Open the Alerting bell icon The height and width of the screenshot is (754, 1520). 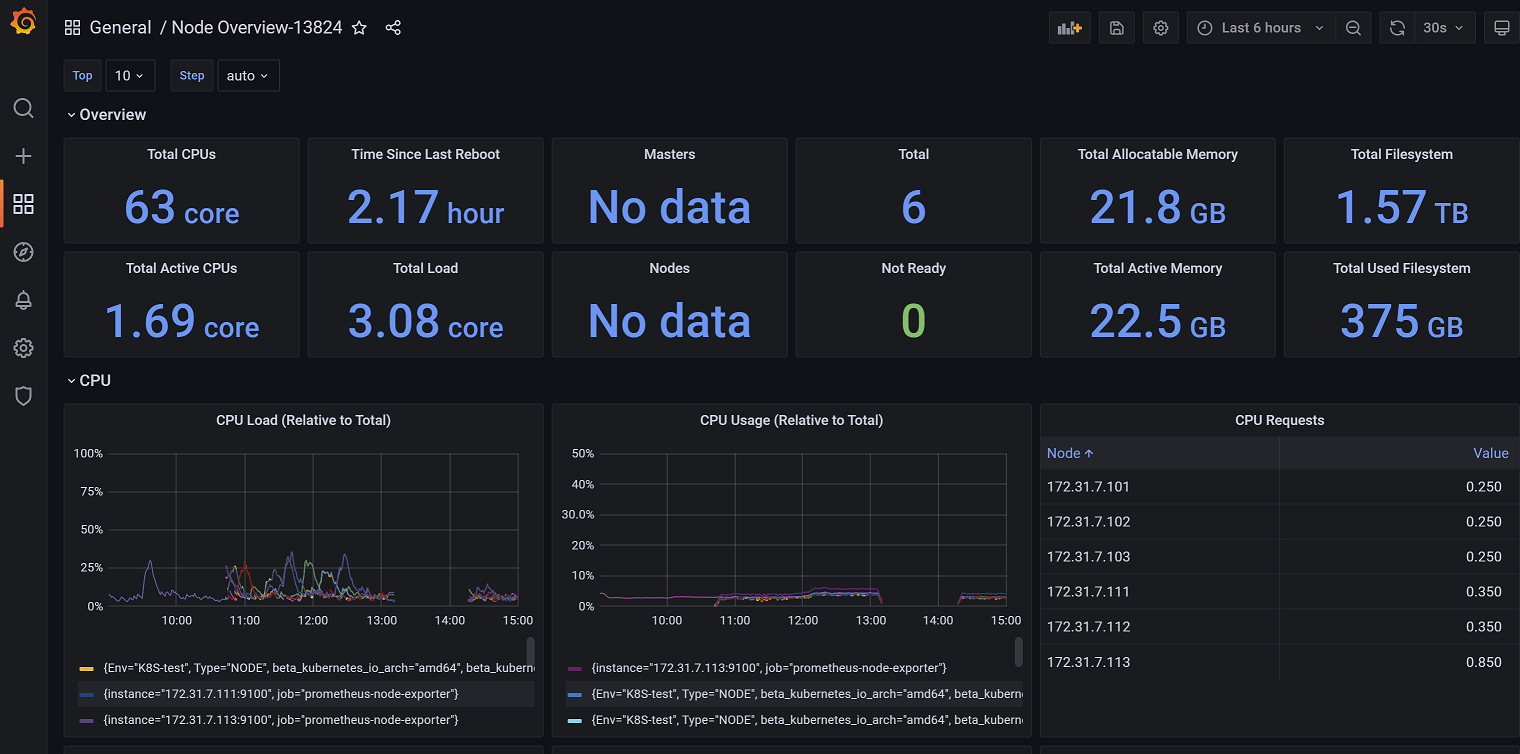coord(24,300)
